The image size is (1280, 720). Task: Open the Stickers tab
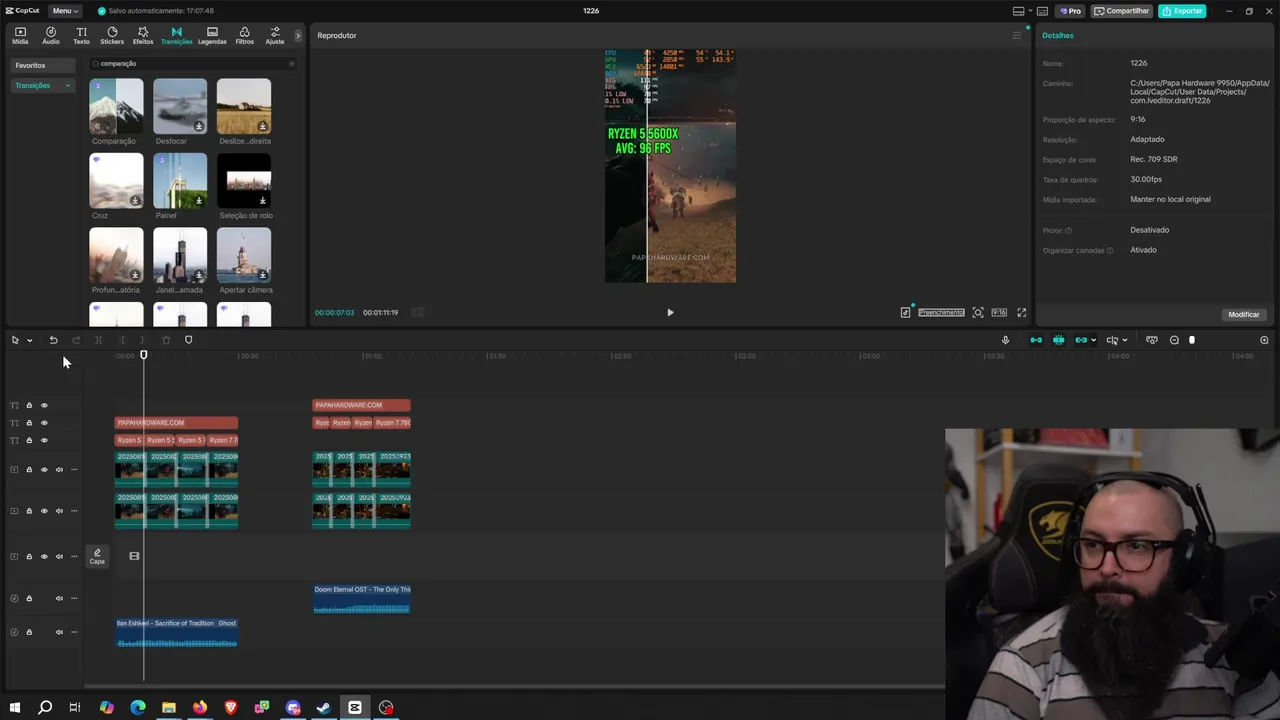coord(112,36)
